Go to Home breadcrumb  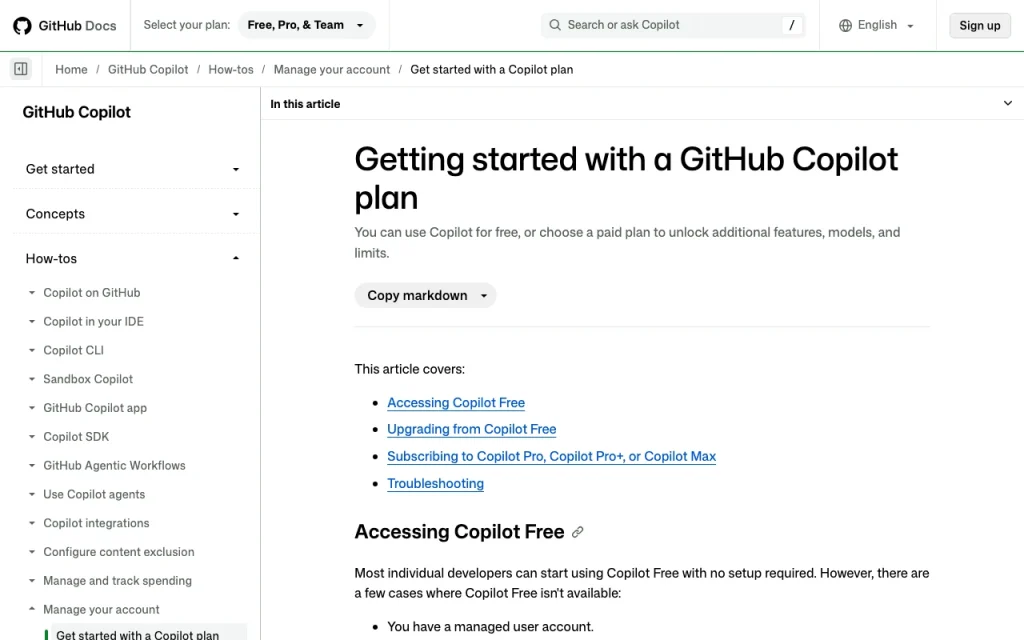click(71, 69)
